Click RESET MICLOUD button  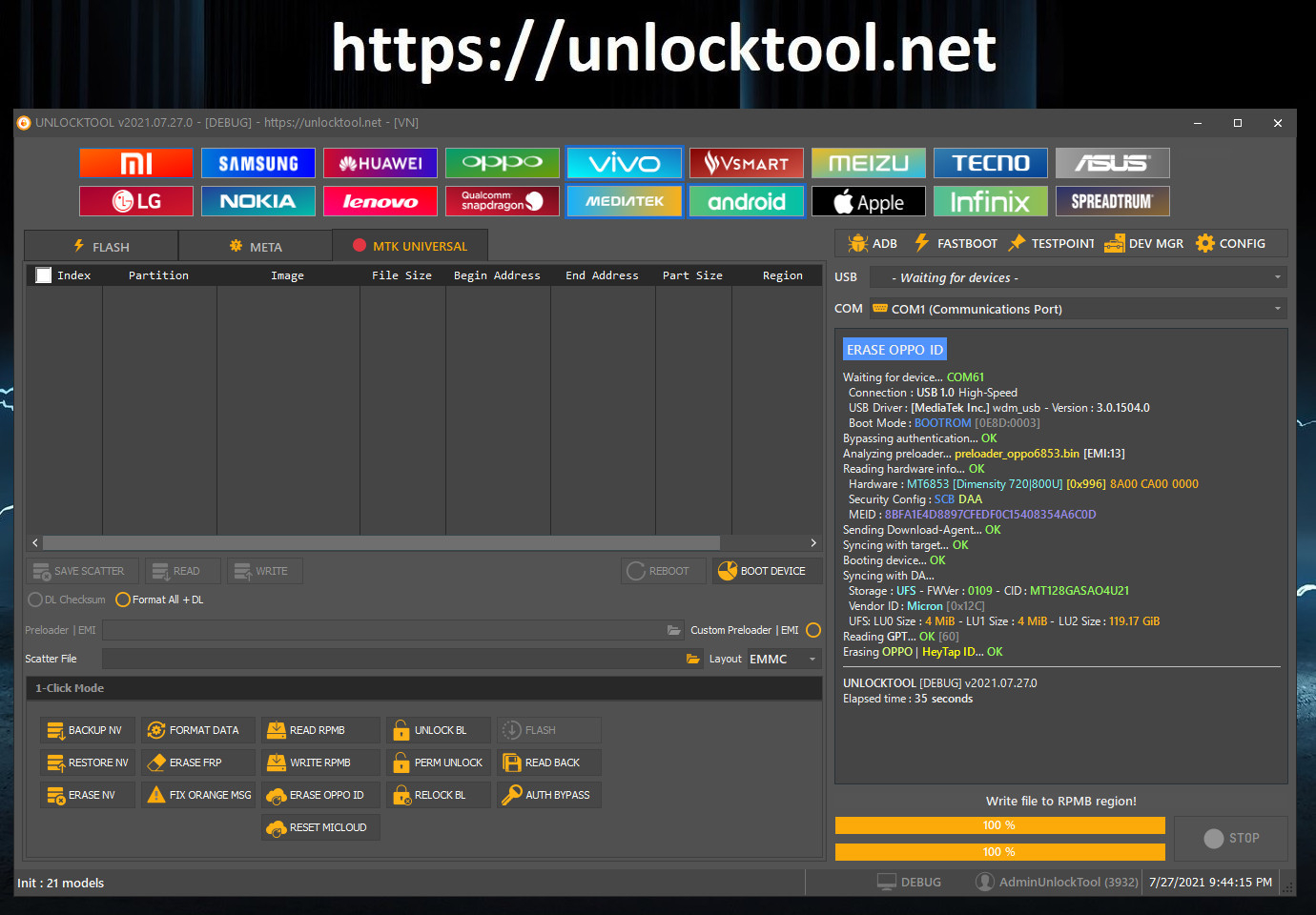(320, 827)
